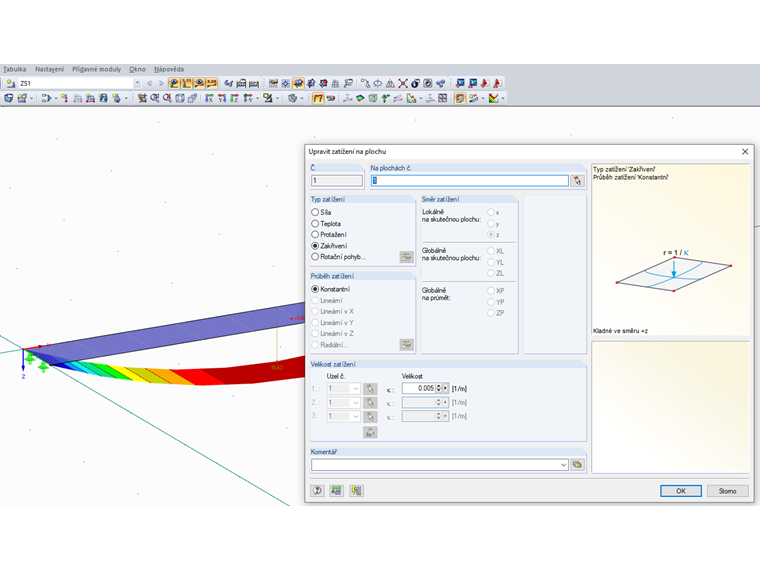Click edit parameters icon beside Rotační pohyb
760x570 pixels.
pyautogui.click(x=406, y=257)
